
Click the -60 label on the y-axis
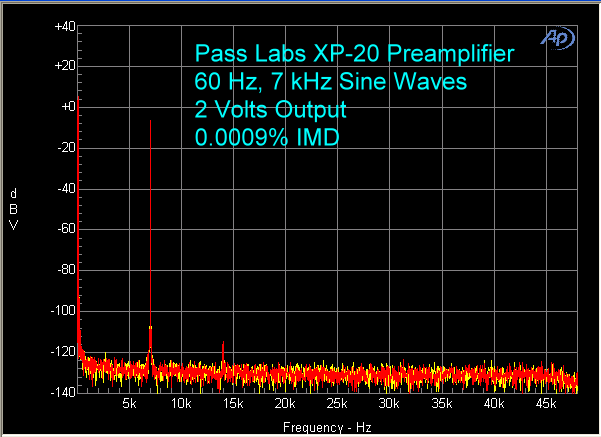click(64, 229)
